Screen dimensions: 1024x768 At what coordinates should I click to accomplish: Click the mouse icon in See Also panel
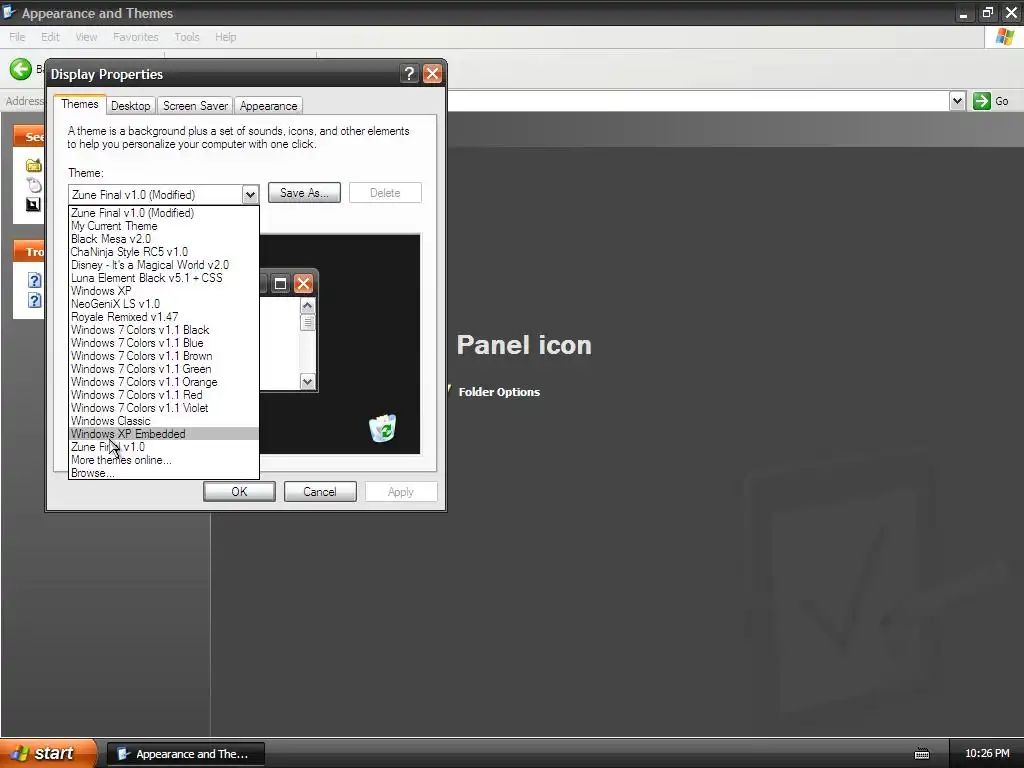34,185
